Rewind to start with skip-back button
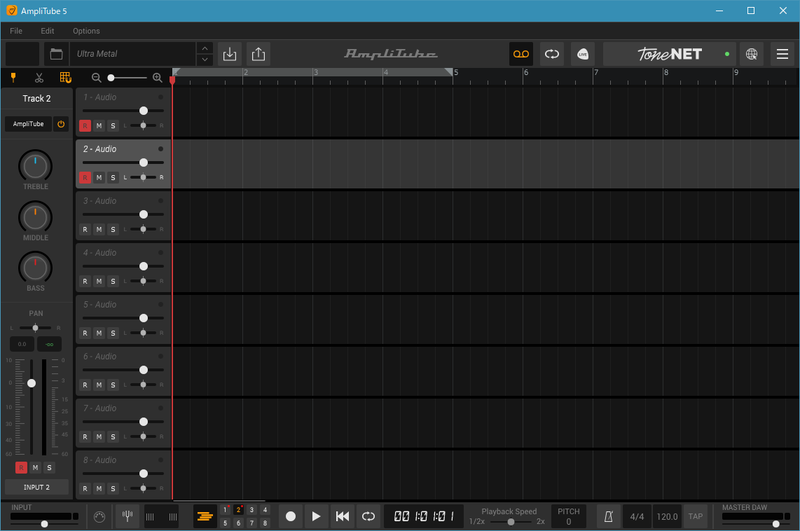 pyautogui.click(x=342, y=516)
